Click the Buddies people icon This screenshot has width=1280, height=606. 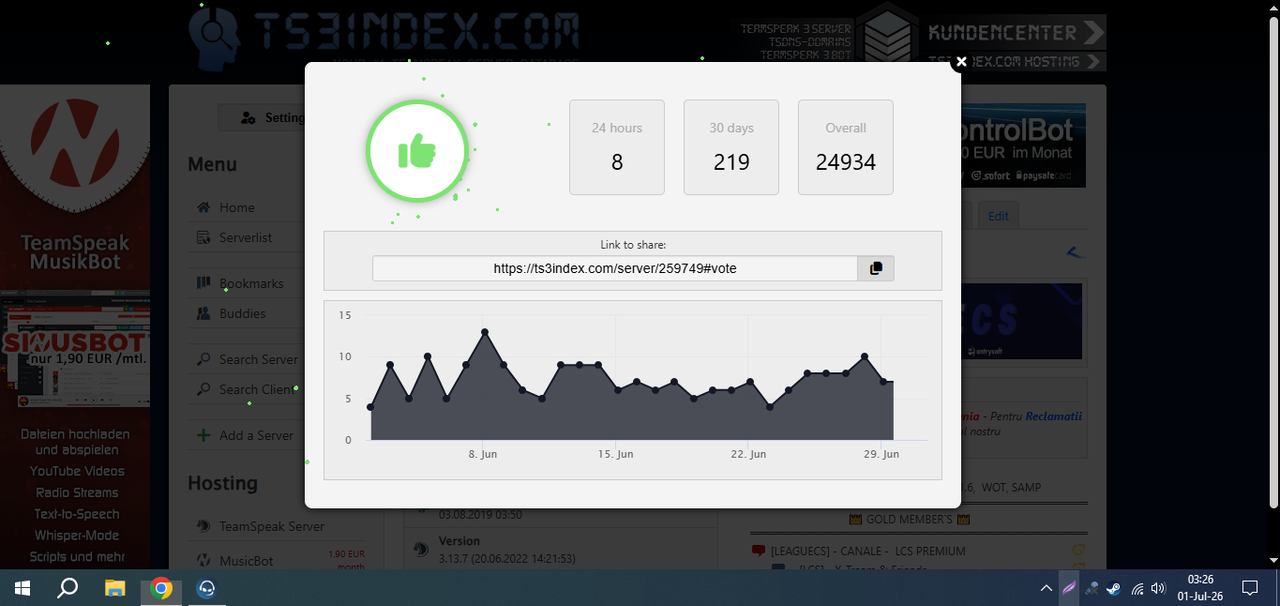[203, 313]
